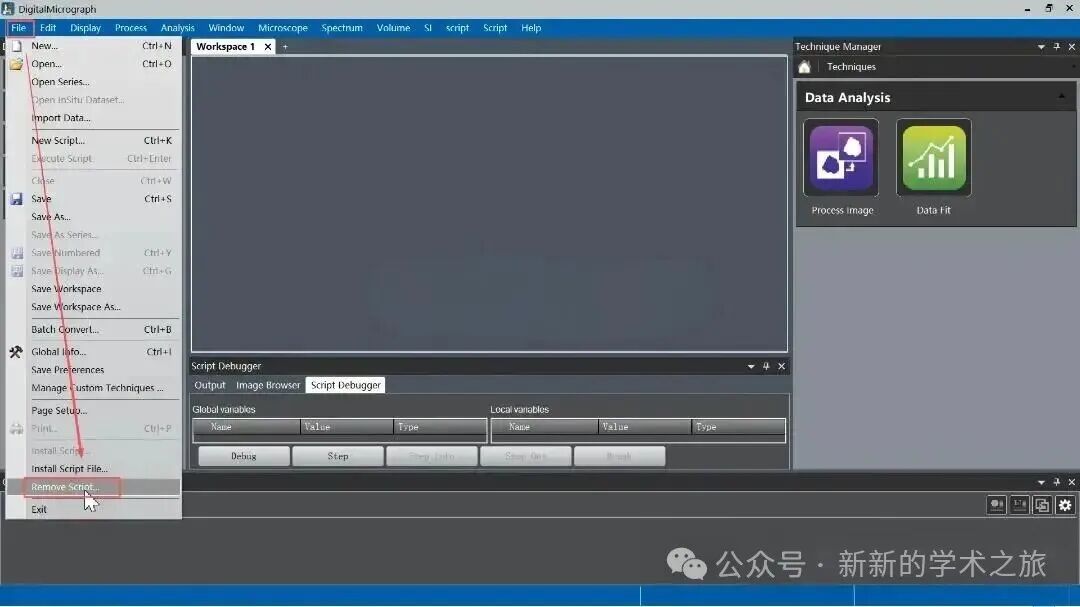Switch to the Image Browser tab
1080x607 pixels.
coord(268,385)
